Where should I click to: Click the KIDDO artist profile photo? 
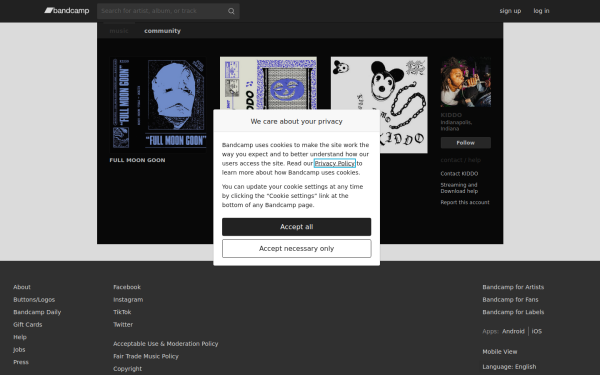click(465, 82)
